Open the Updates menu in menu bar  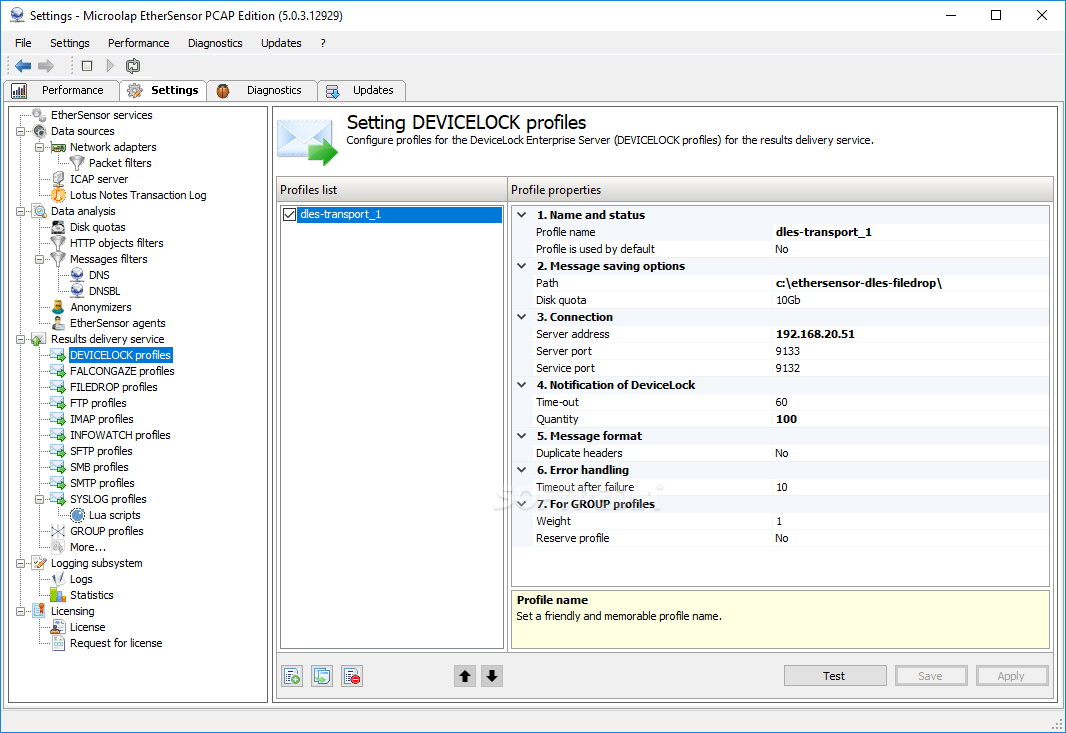click(x=281, y=43)
